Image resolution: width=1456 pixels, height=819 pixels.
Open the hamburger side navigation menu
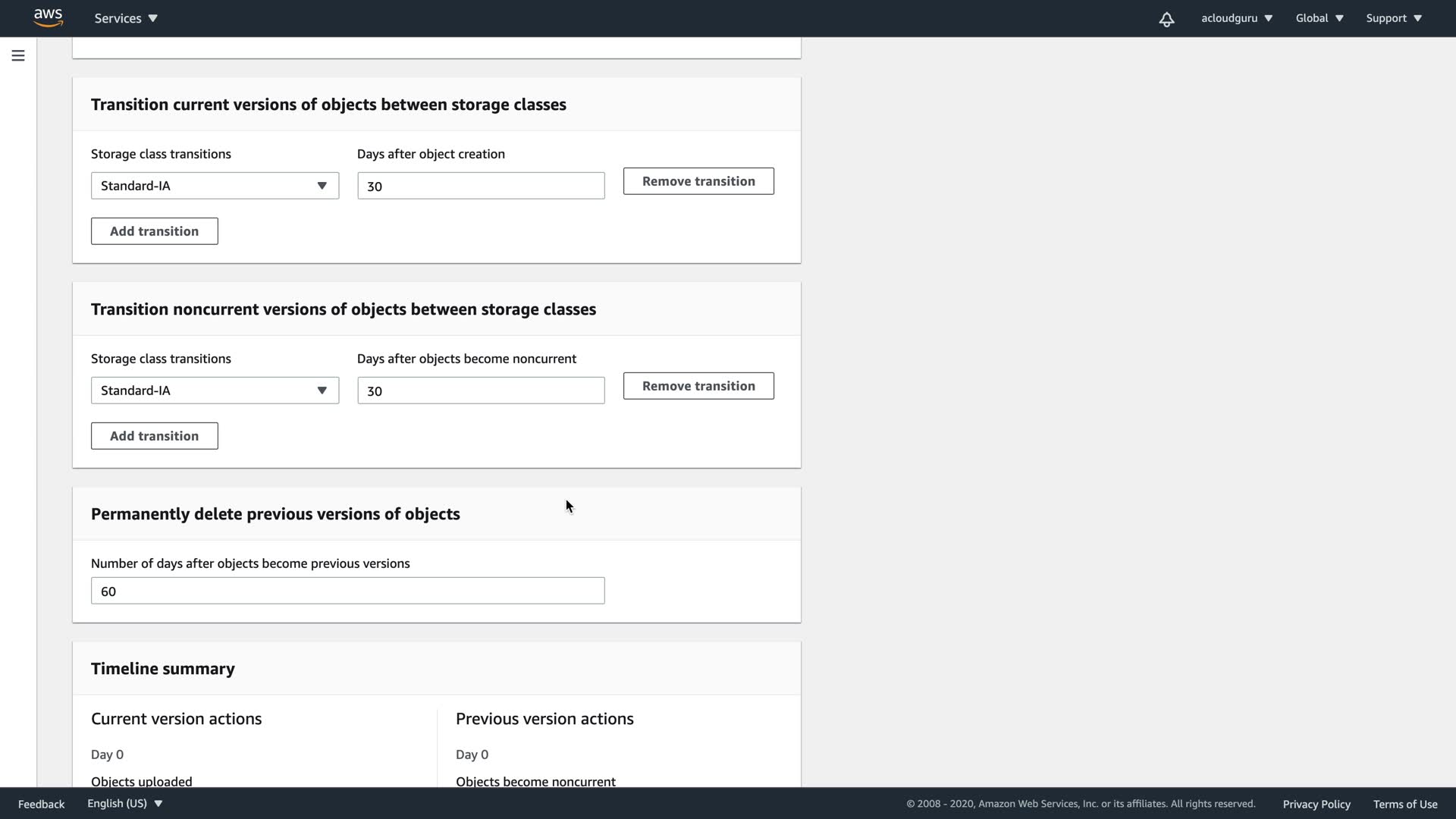point(18,55)
